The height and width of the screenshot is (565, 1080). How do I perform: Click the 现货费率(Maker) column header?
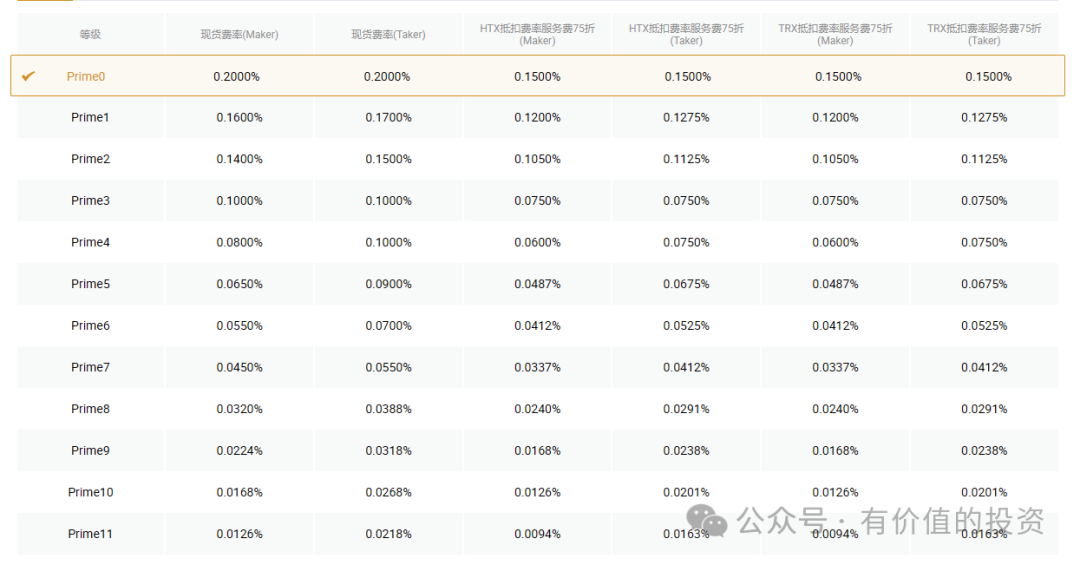click(x=240, y=34)
